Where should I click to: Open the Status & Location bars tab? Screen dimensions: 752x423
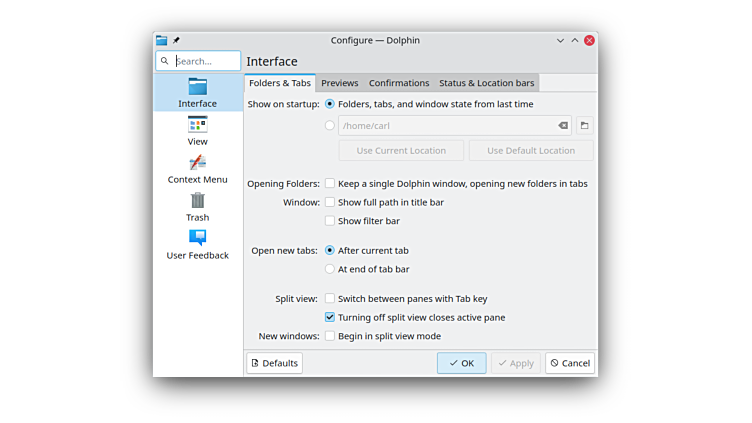486,83
